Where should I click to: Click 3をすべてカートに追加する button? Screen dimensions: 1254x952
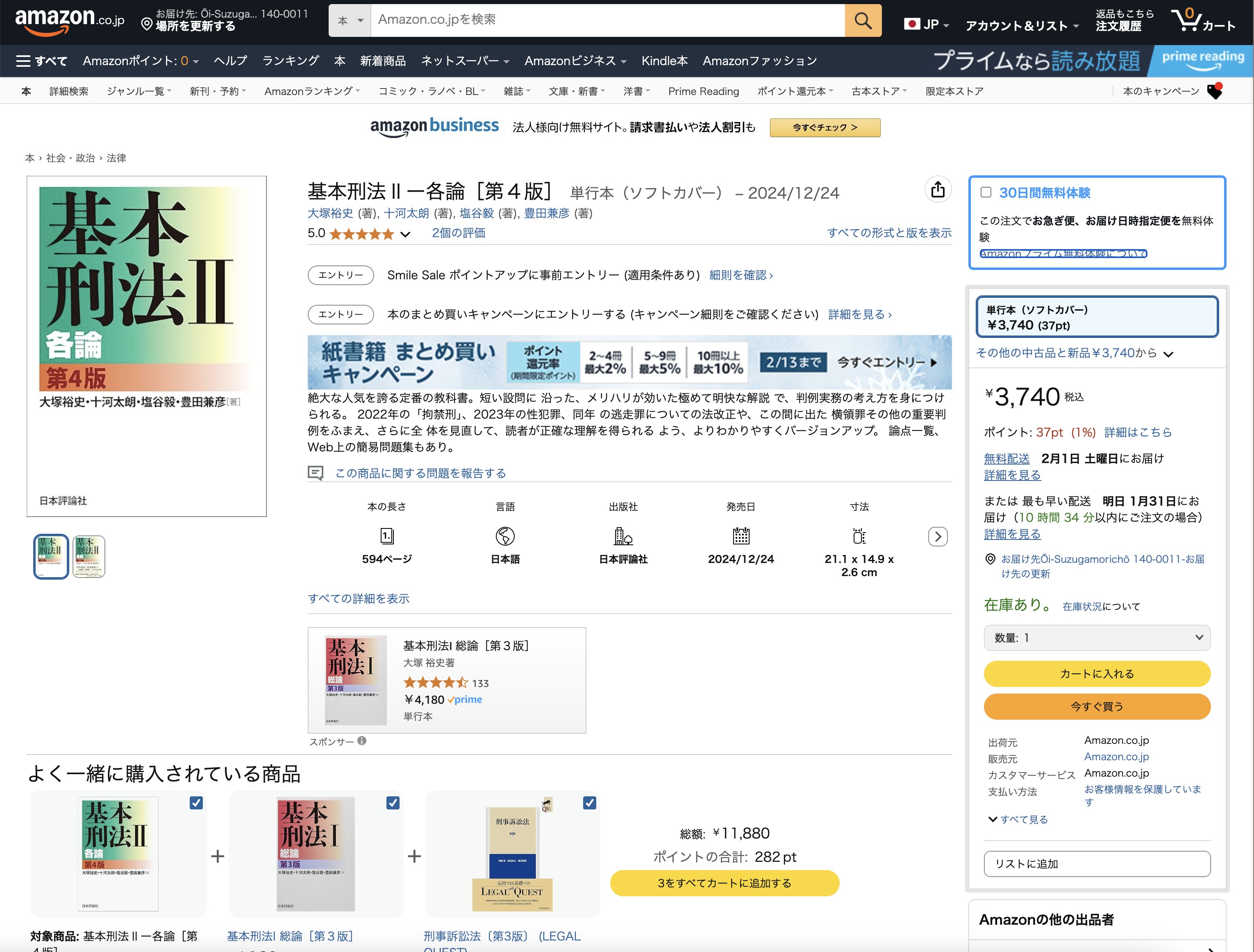click(x=725, y=883)
